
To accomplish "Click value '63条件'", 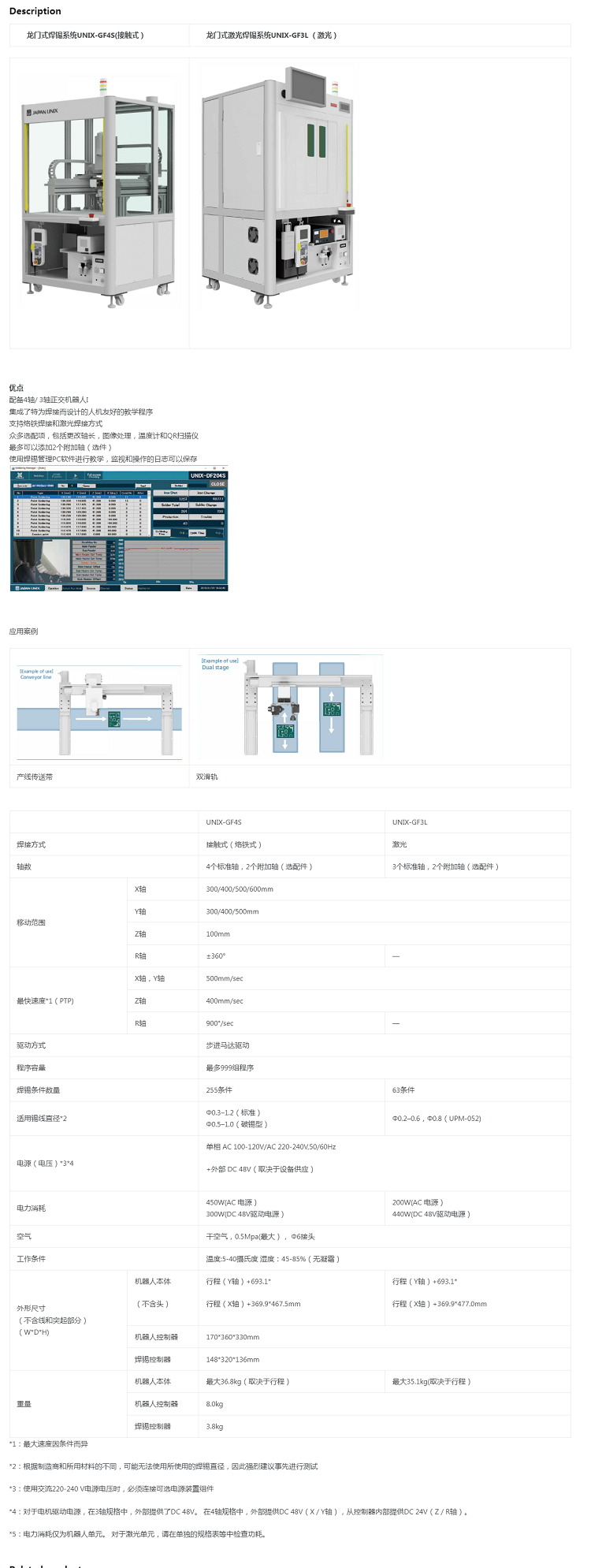I will pyautogui.click(x=403, y=1090).
